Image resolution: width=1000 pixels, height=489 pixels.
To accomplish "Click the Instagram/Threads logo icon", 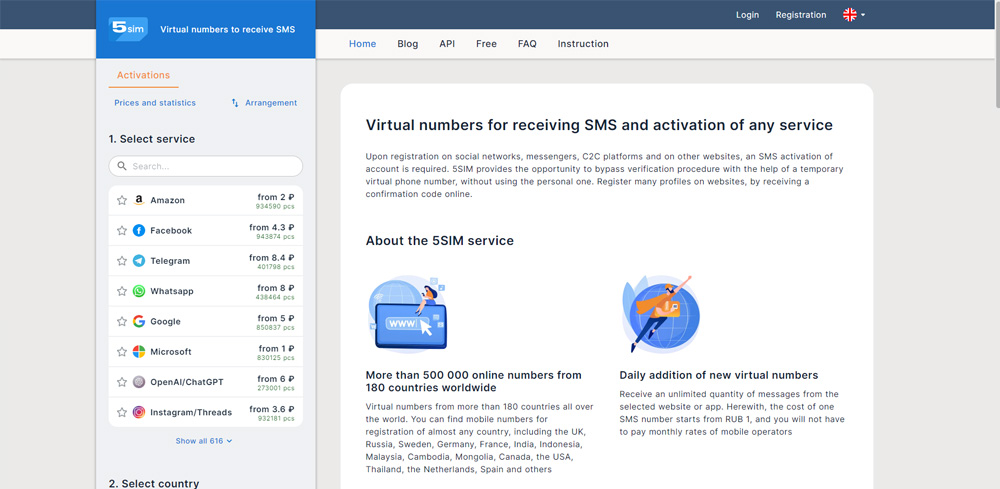I will pyautogui.click(x=139, y=412).
